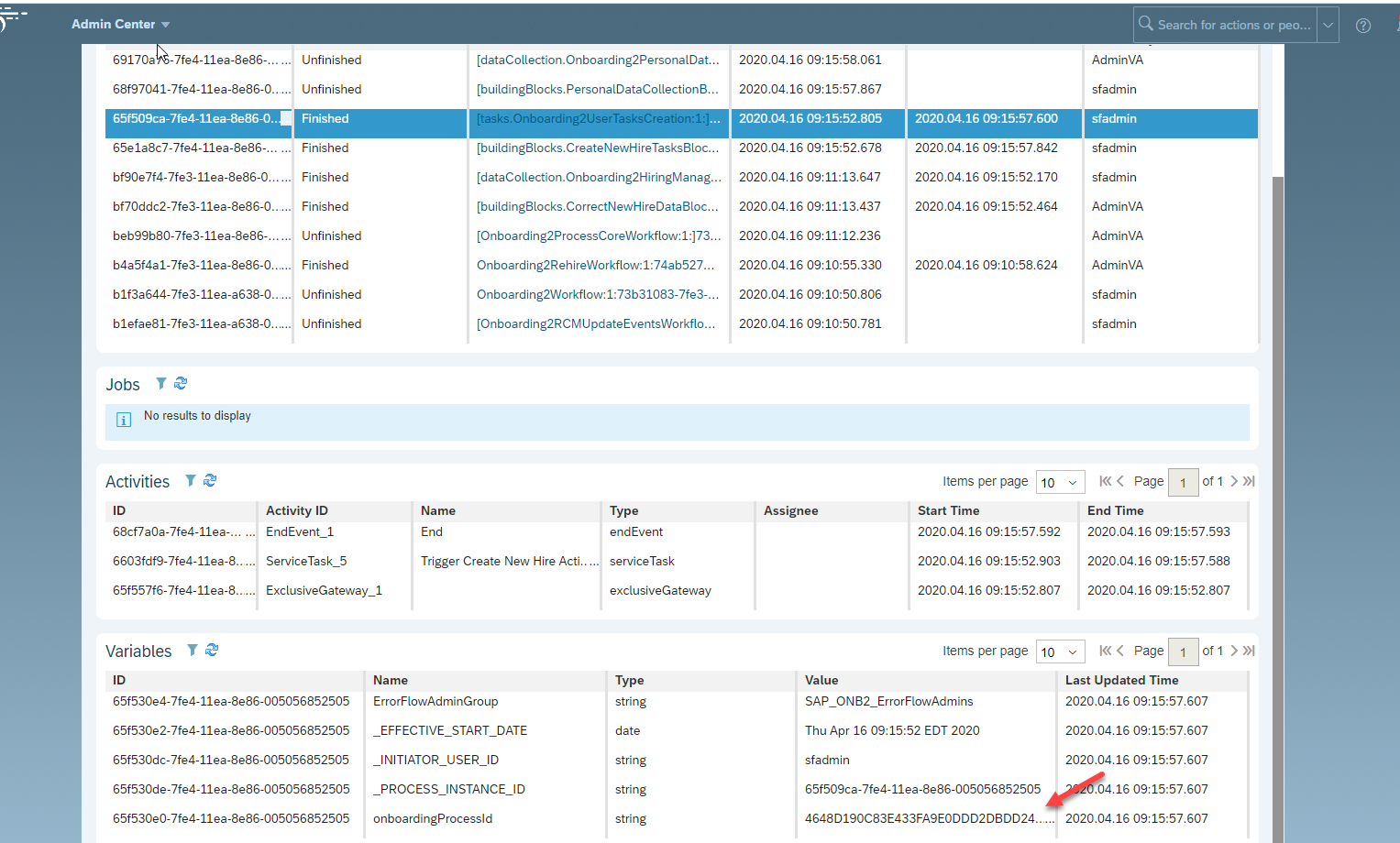The image size is (1400, 843).
Task: Click the search actions or people field
Action: [x=1234, y=25]
